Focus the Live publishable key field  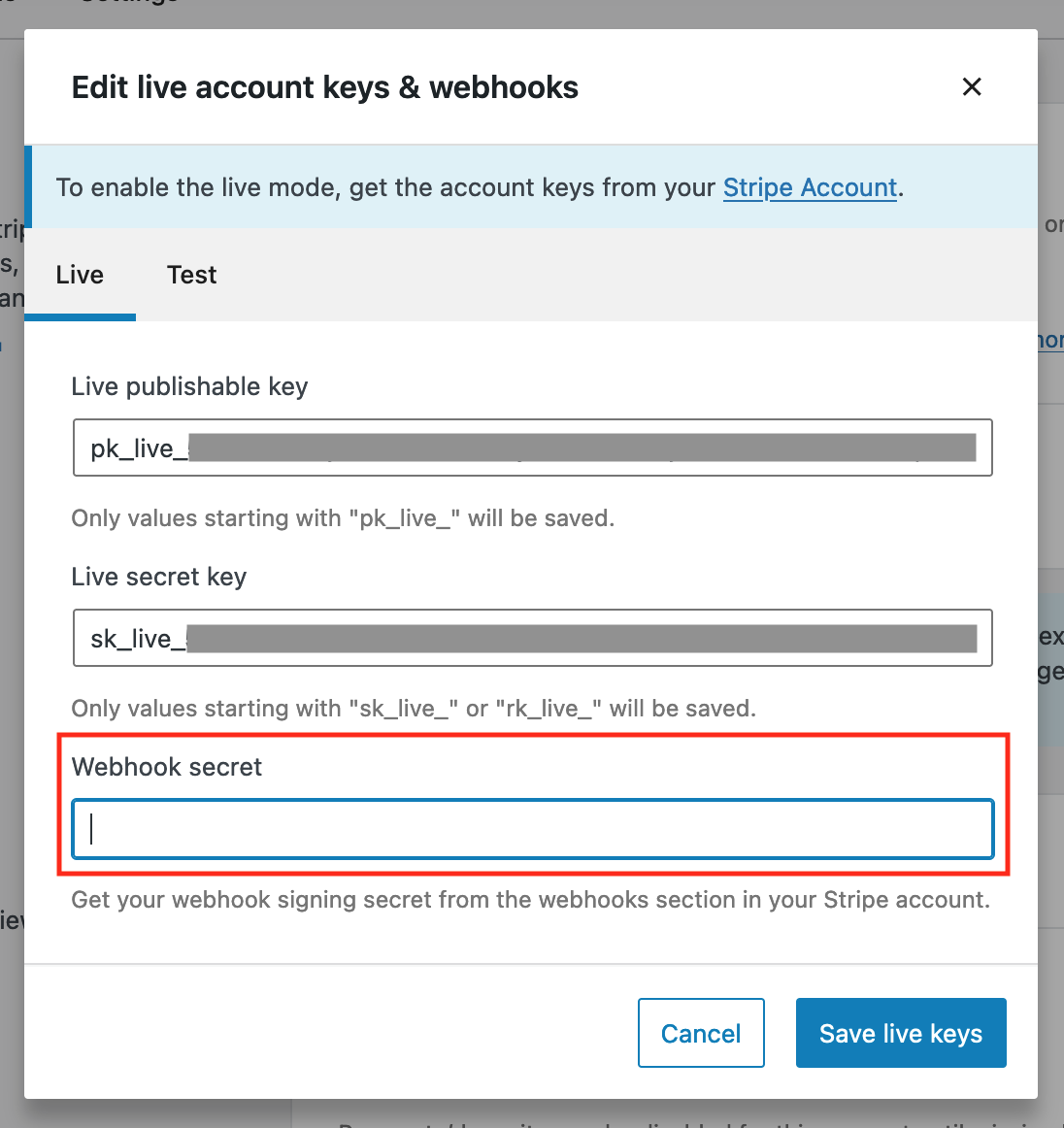coord(532,448)
